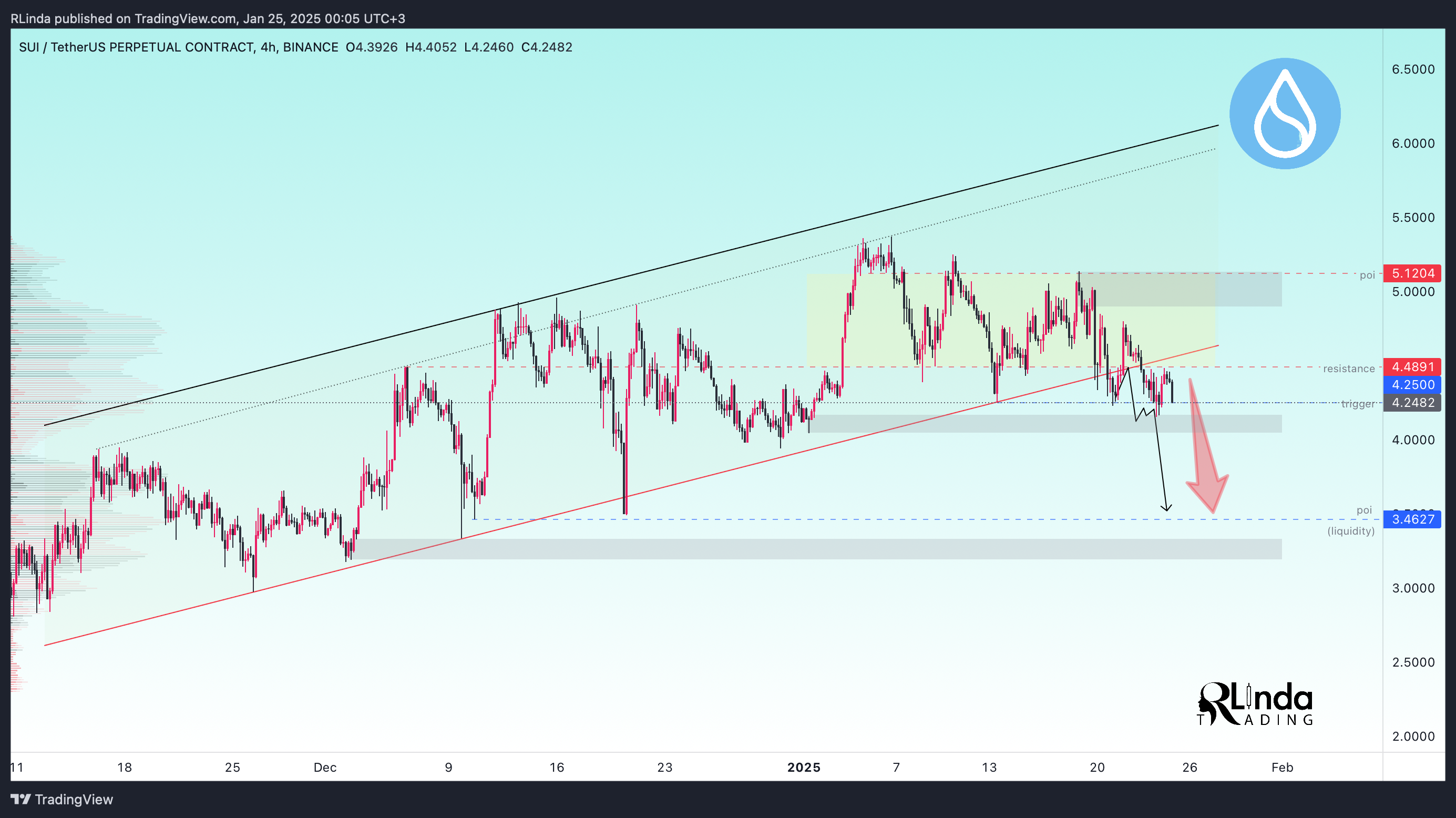Click the 6.5000 price axis tick

(x=1413, y=69)
